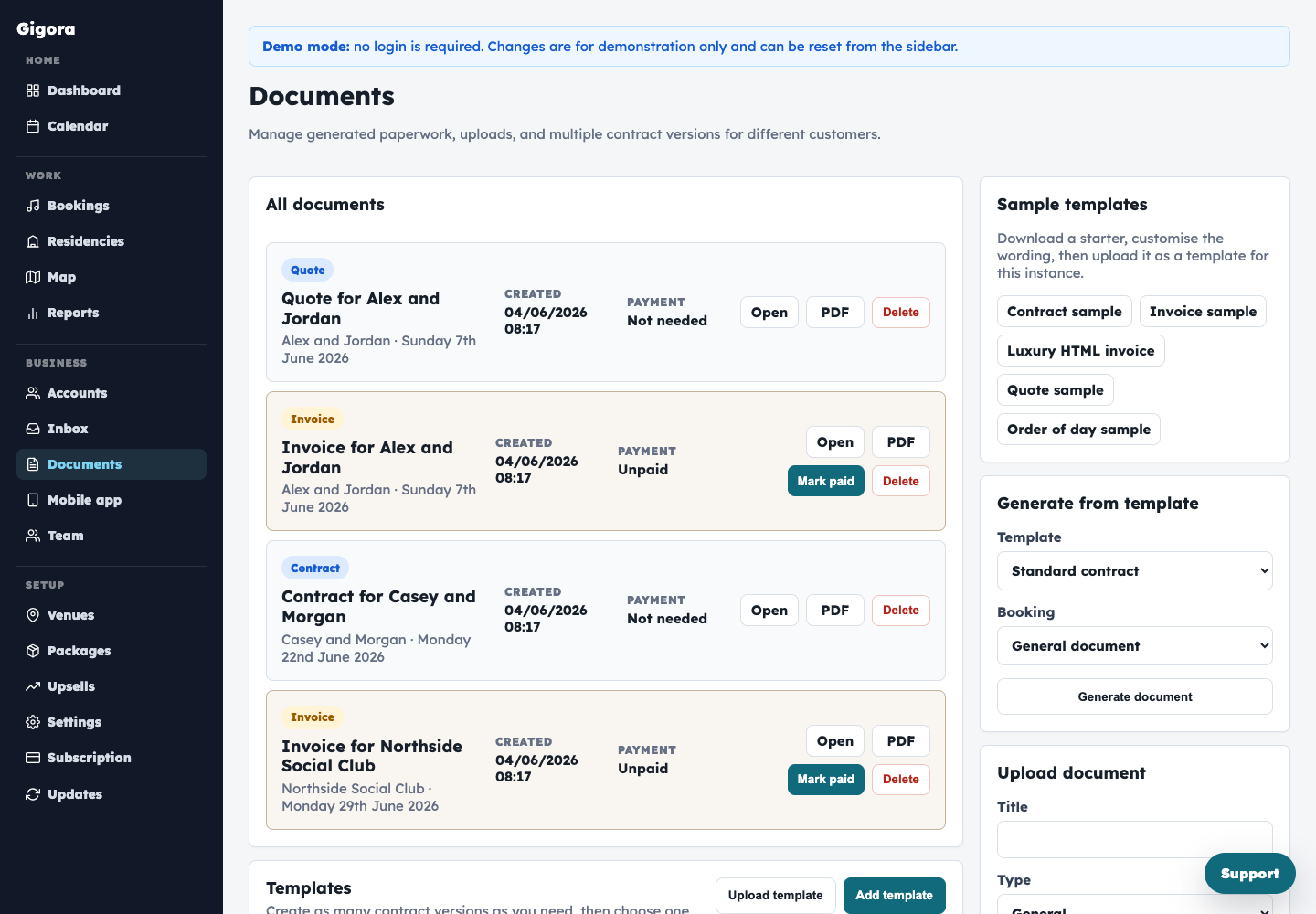Select Reports in the sidebar
The image size is (1316, 914).
tap(111, 313)
